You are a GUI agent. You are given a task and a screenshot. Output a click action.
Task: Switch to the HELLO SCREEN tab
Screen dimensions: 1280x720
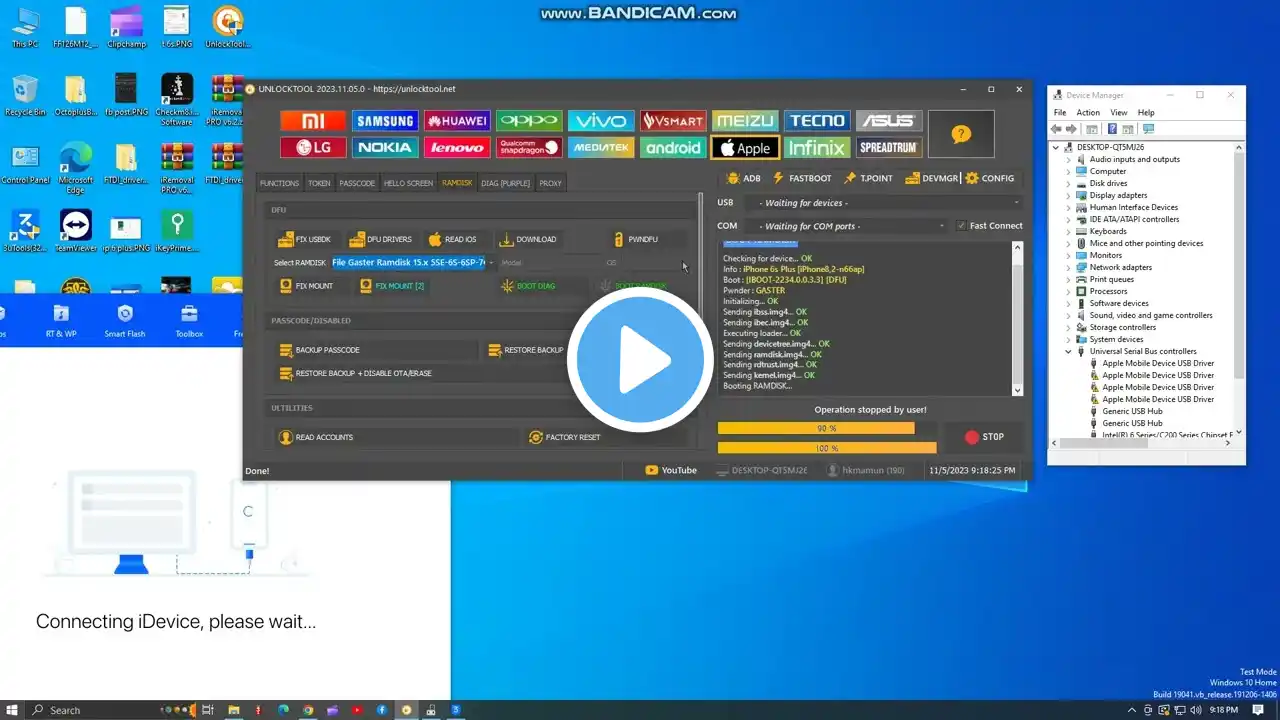(x=408, y=183)
